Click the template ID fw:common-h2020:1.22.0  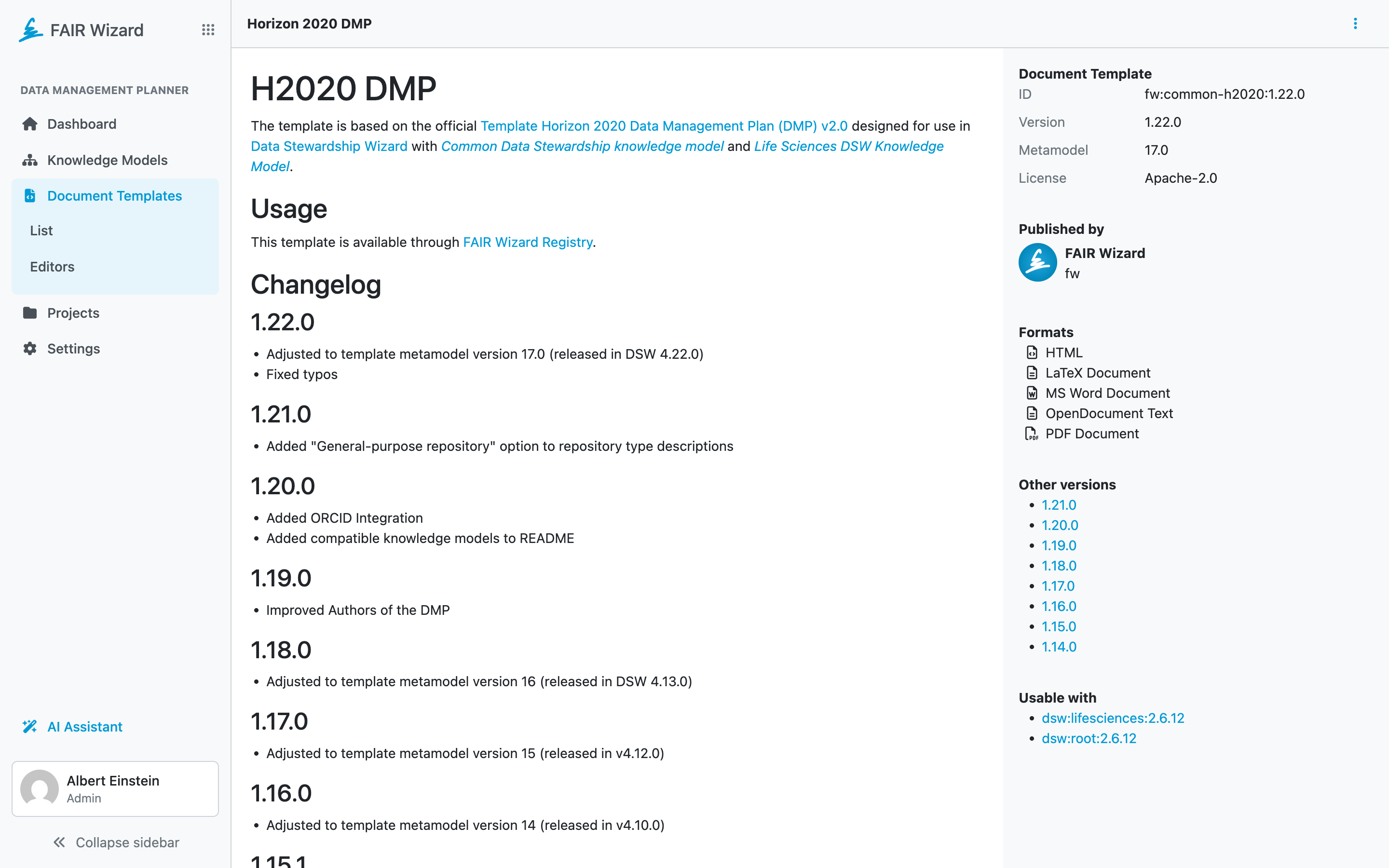click(x=1224, y=94)
